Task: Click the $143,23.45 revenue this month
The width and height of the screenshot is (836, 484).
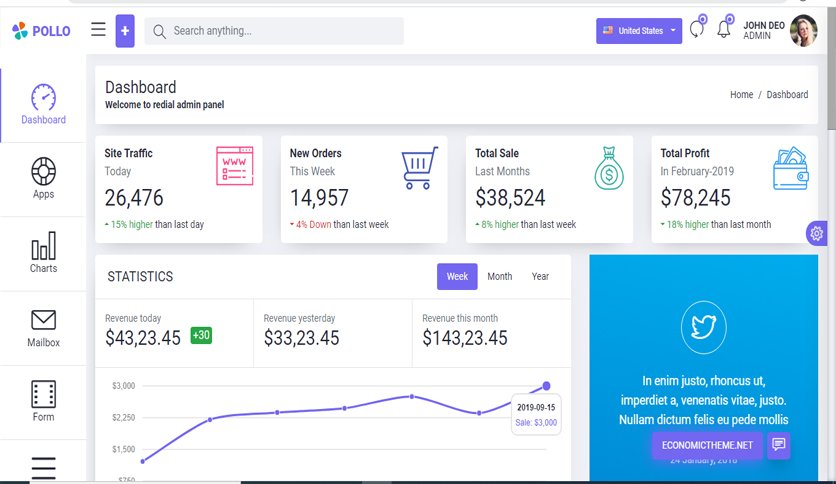Action: [465, 337]
